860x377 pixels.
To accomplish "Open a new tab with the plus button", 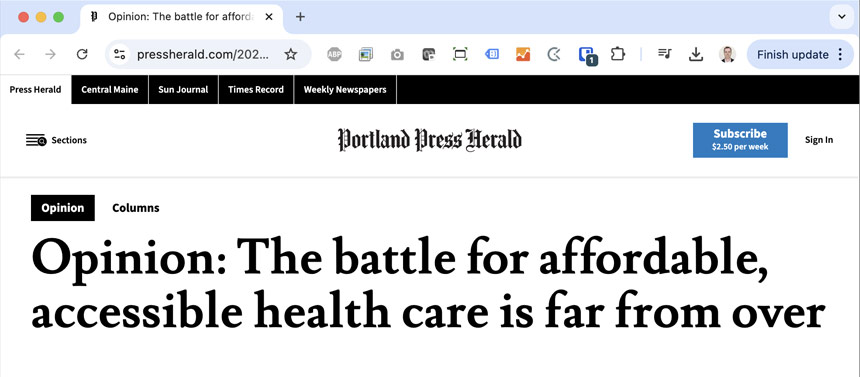I will 300,16.
